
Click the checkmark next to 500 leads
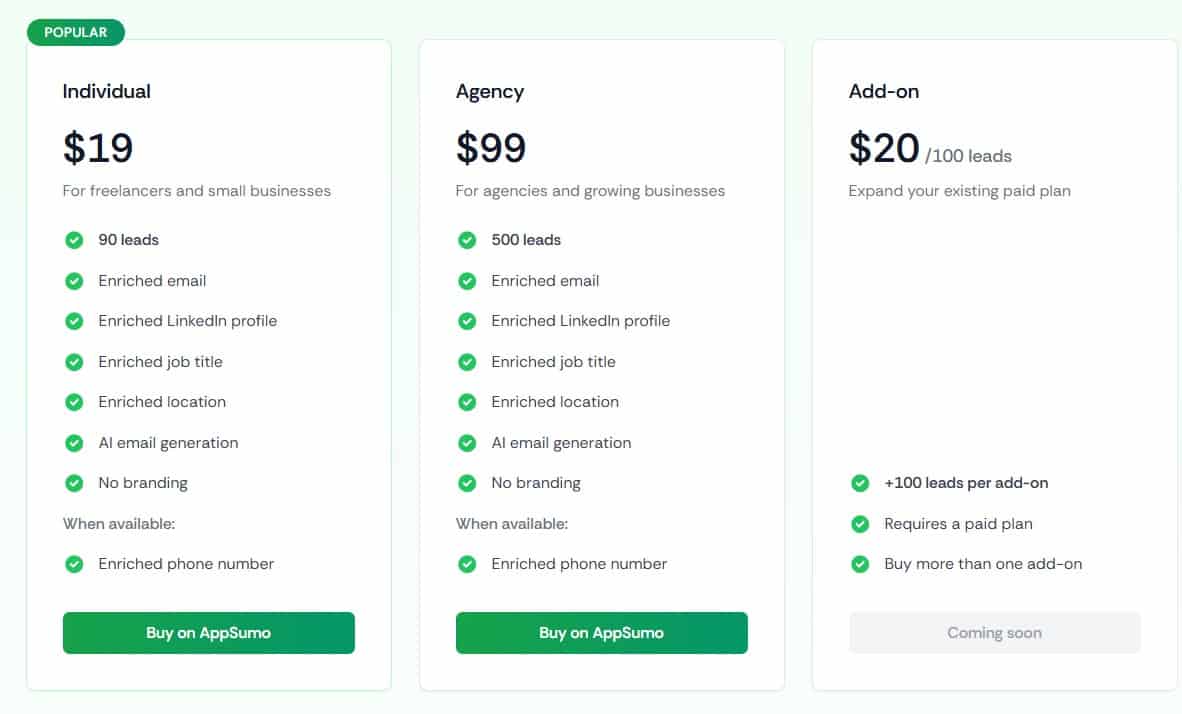467,240
